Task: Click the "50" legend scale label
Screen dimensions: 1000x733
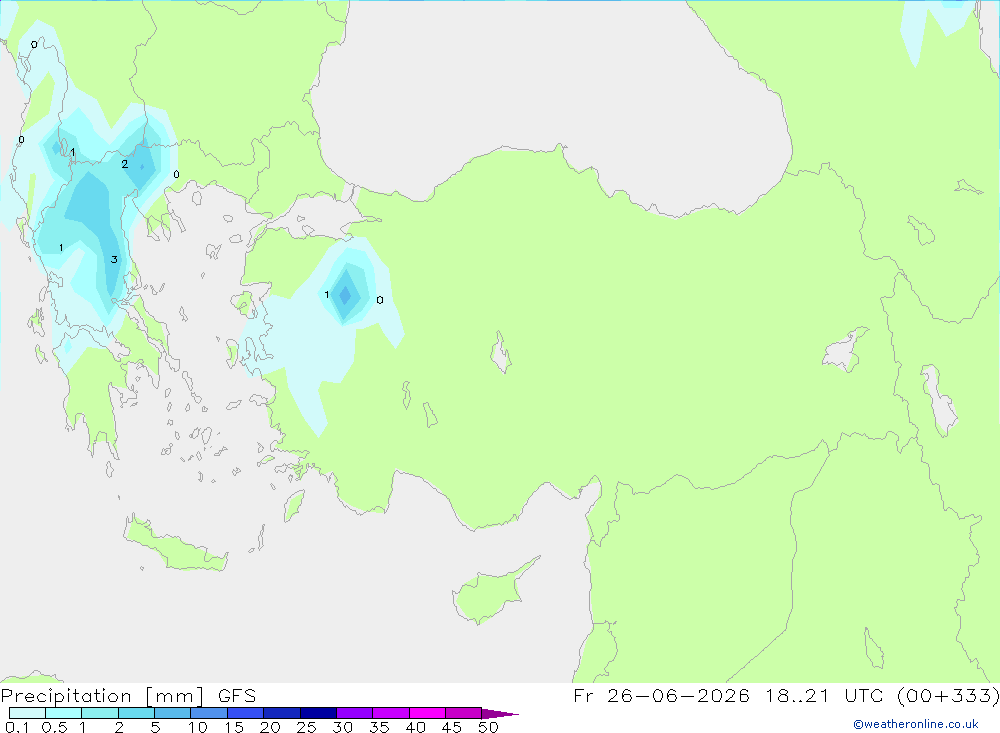Action: [x=489, y=727]
